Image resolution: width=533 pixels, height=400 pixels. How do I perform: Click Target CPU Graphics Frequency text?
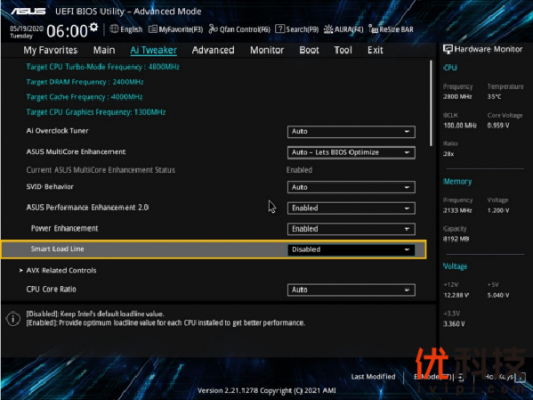coord(96,112)
